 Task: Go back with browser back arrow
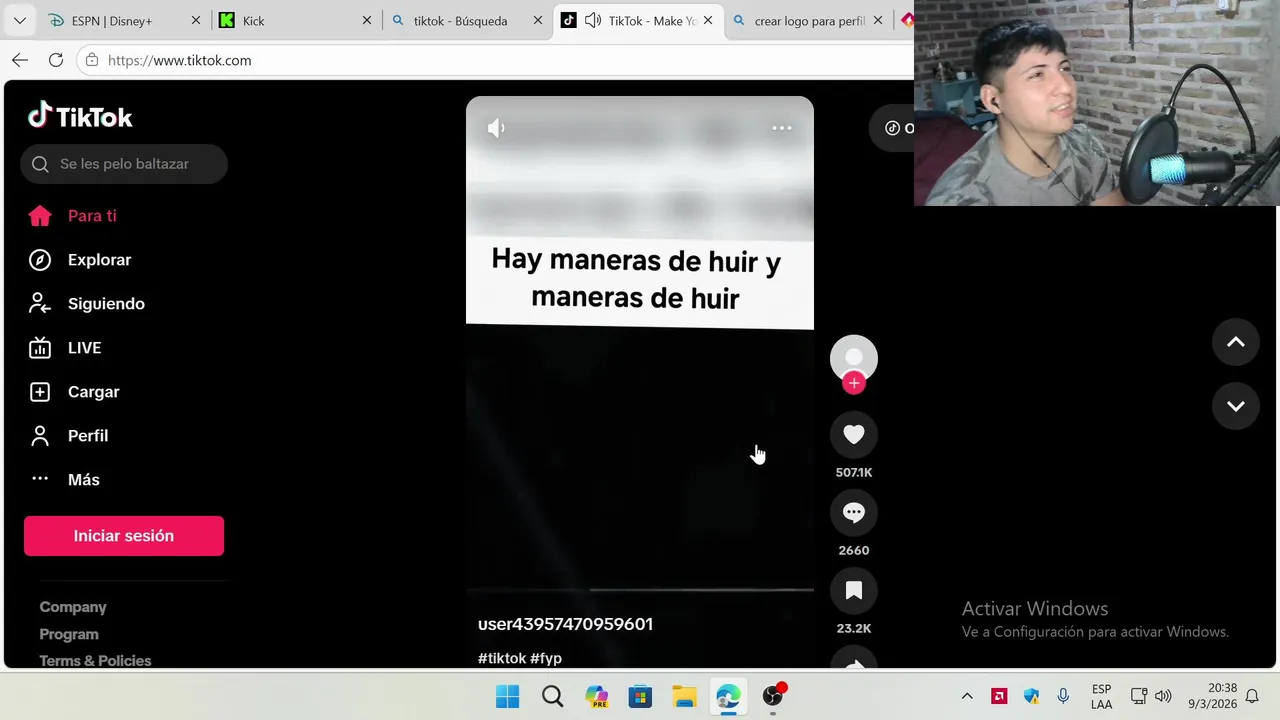pyautogui.click(x=20, y=60)
